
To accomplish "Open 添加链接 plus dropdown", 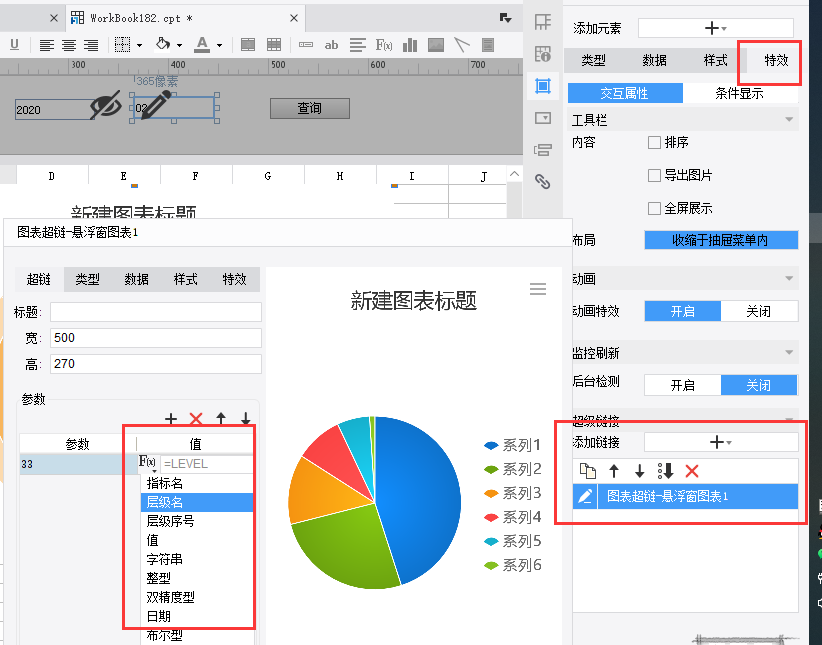I will point(721,442).
